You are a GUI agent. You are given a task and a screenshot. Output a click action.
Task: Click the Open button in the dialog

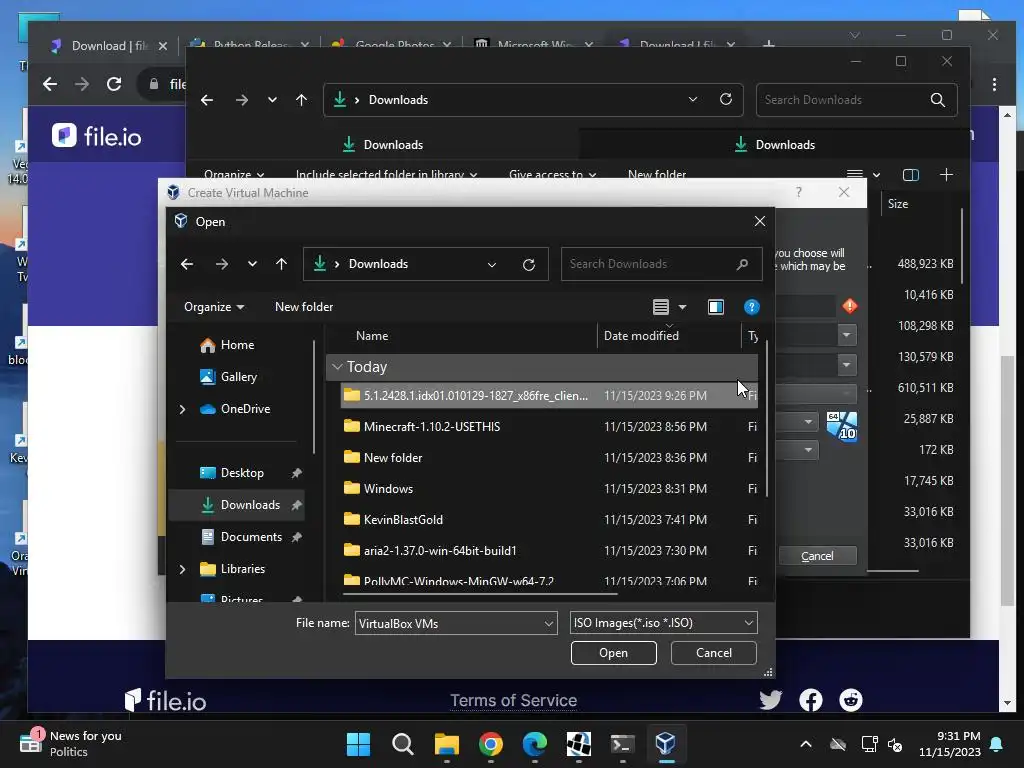pos(613,653)
